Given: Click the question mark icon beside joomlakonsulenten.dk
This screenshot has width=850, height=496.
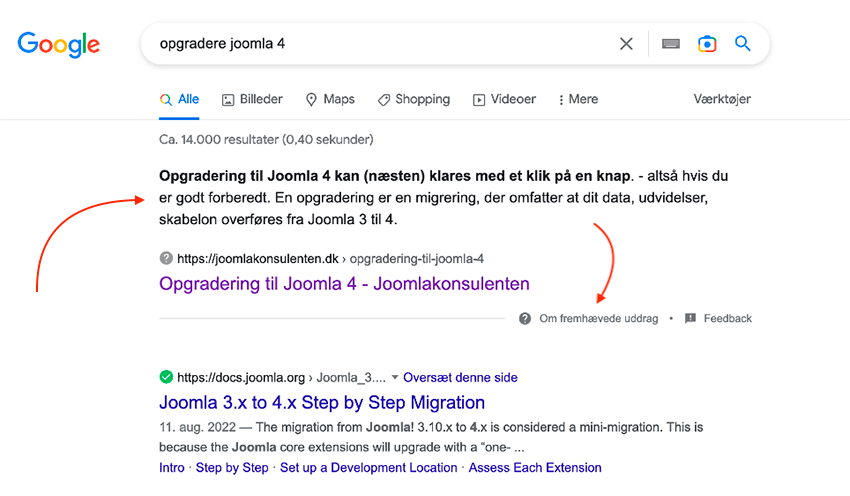Looking at the screenshot, I should tap(166, 258).
